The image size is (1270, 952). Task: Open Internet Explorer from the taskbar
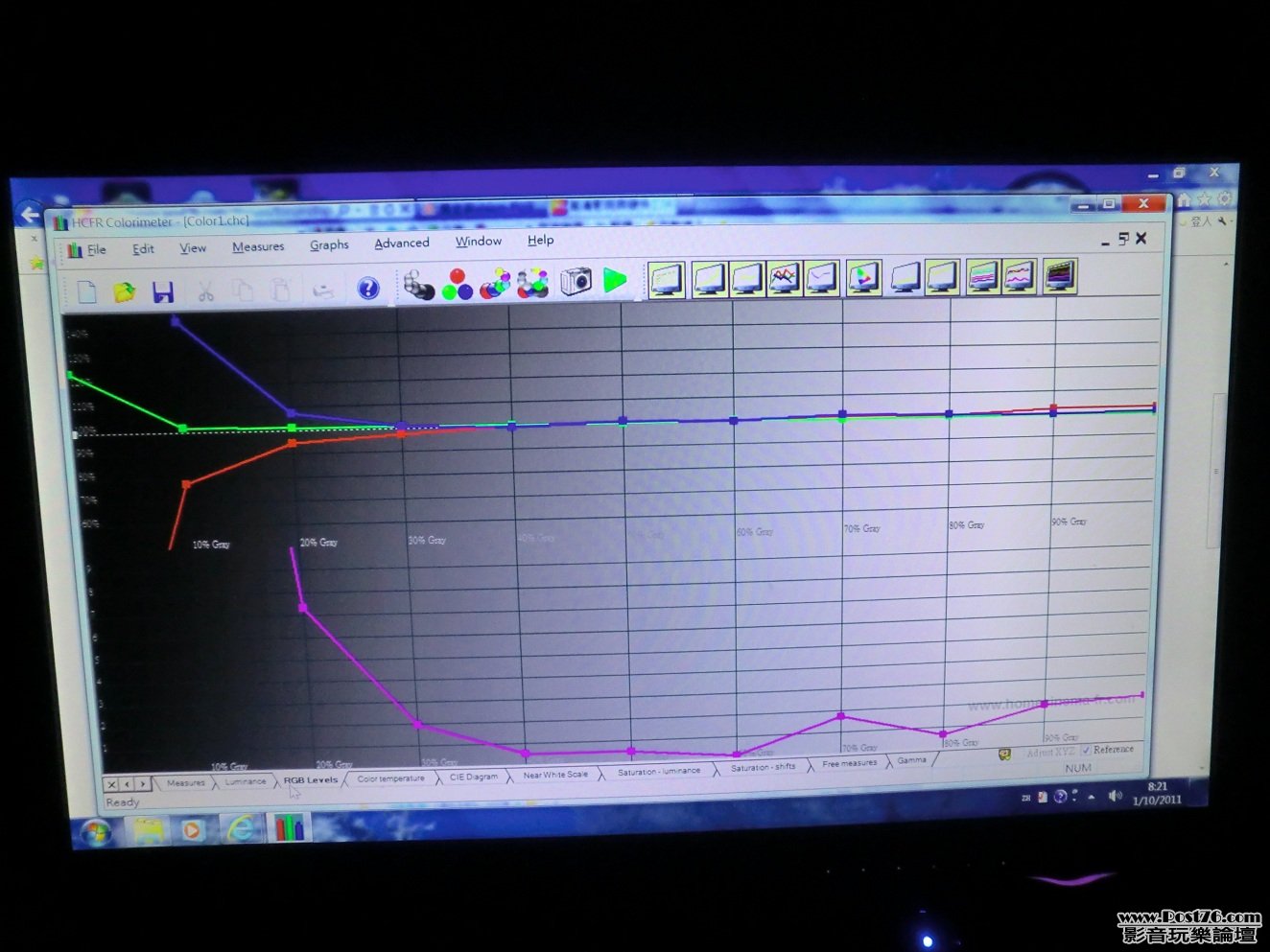point(241,828)
